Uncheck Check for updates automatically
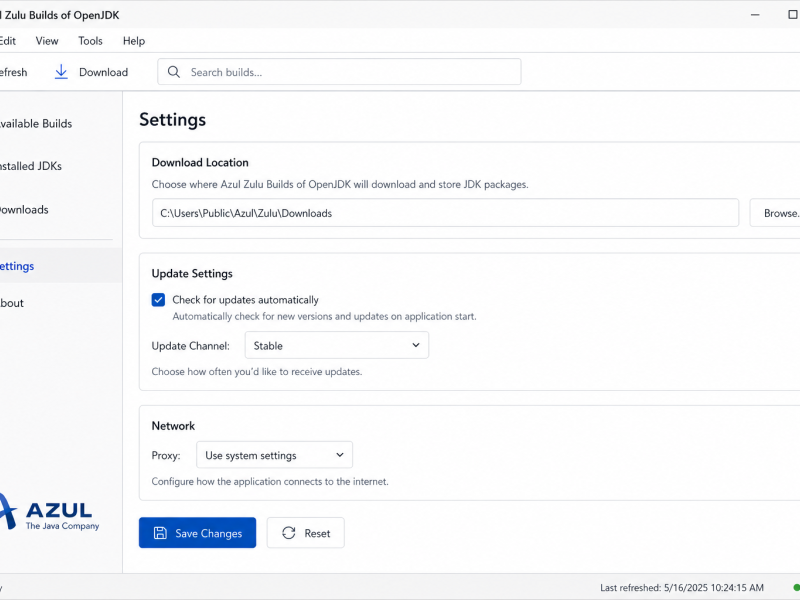The width and height of the screenshot is (800, 600). (158, 299)
